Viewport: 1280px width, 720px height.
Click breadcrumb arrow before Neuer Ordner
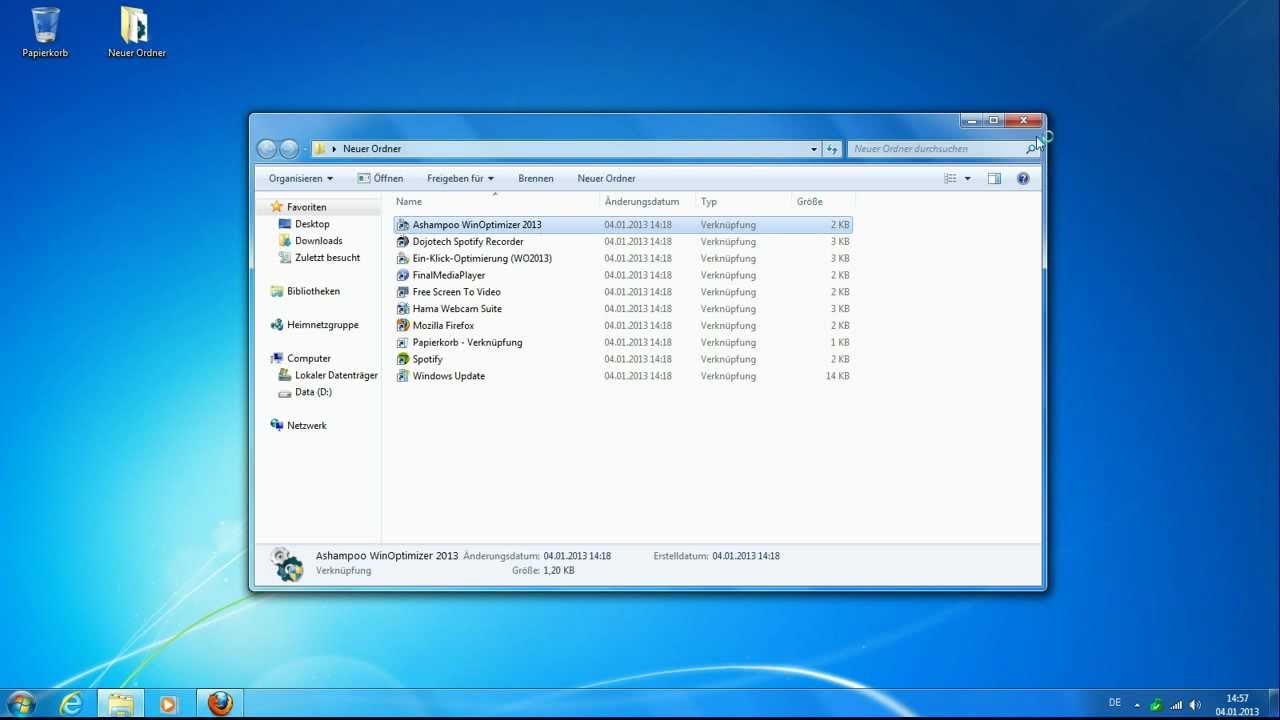tap(334, 149)
